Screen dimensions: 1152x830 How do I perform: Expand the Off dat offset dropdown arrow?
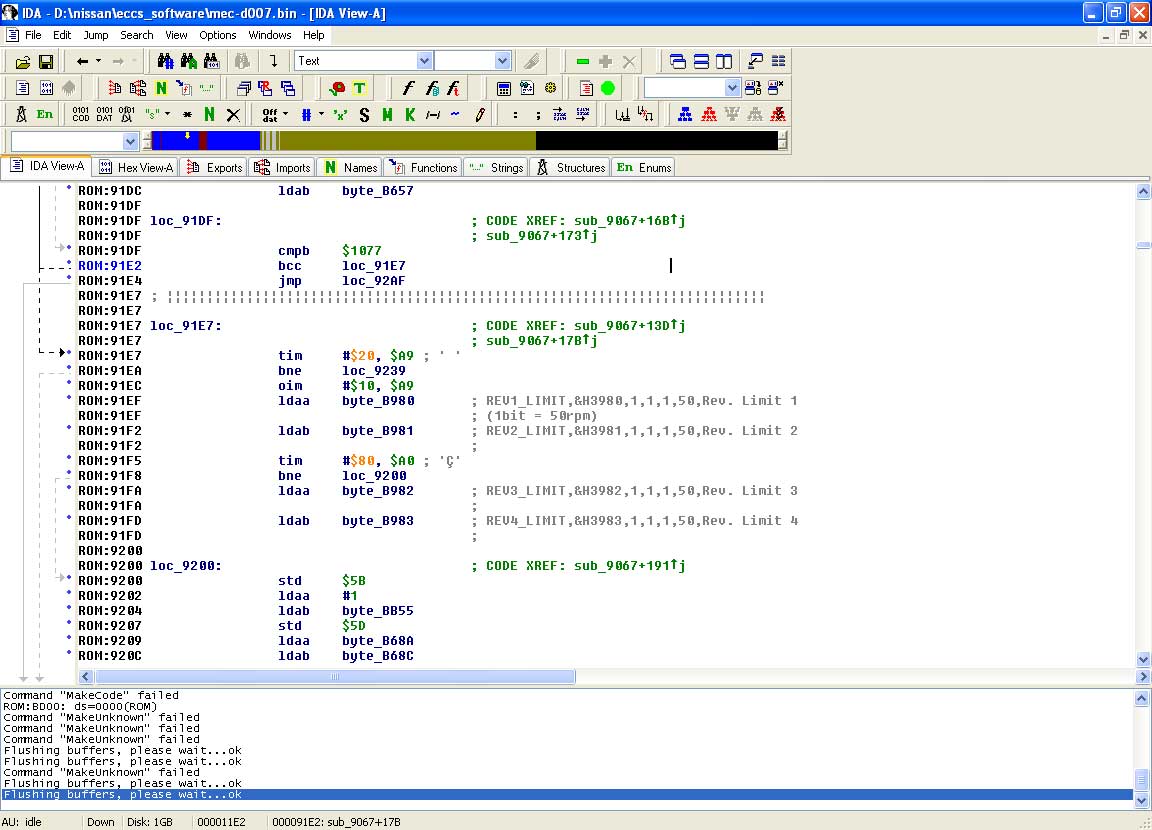(x=286, y=114)
